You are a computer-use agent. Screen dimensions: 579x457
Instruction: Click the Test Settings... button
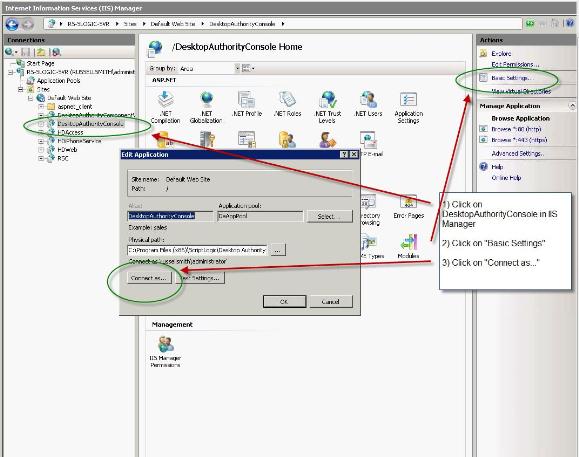(x=201, y=278)
